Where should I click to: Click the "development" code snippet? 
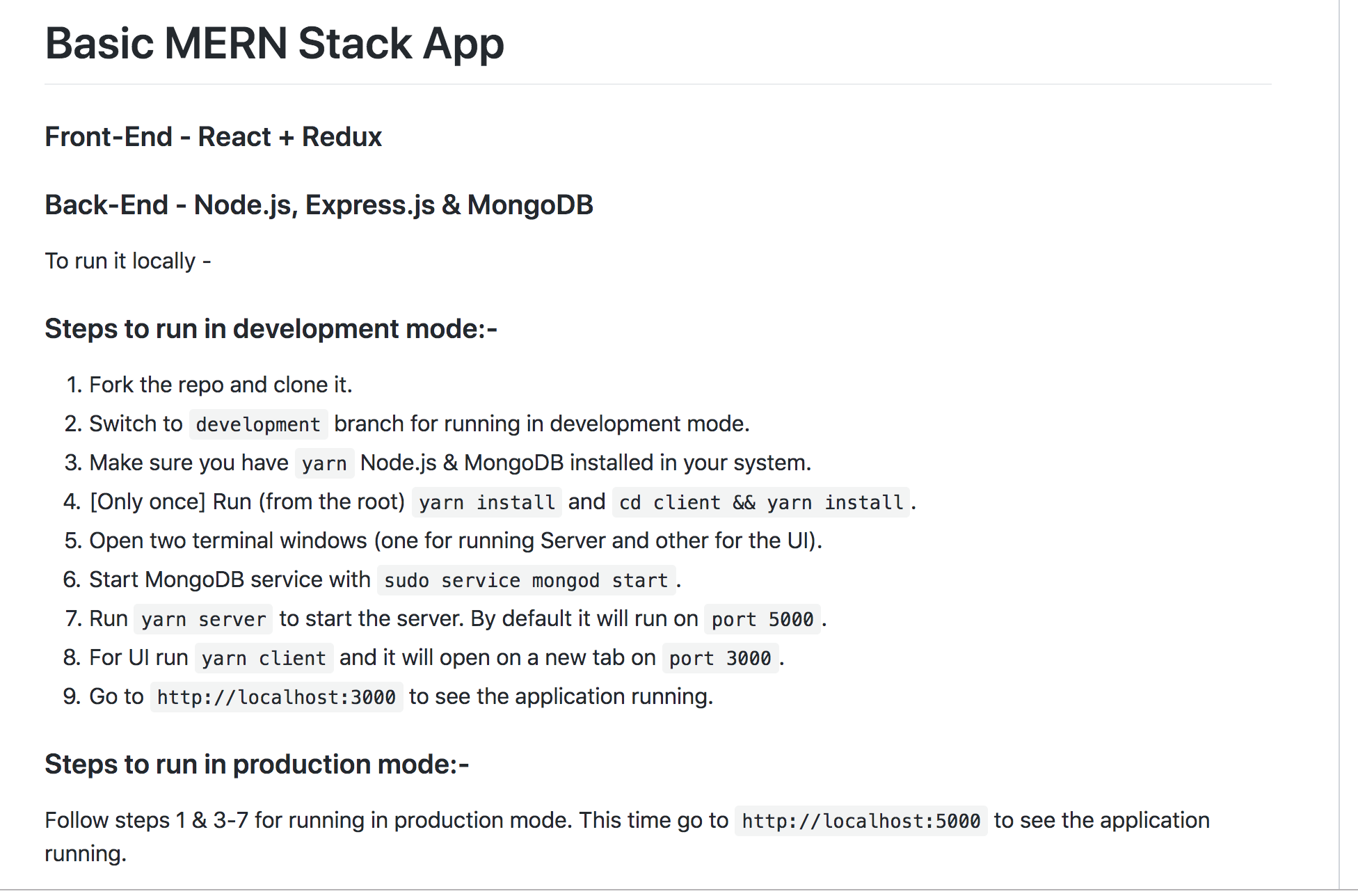click(258, 424)
